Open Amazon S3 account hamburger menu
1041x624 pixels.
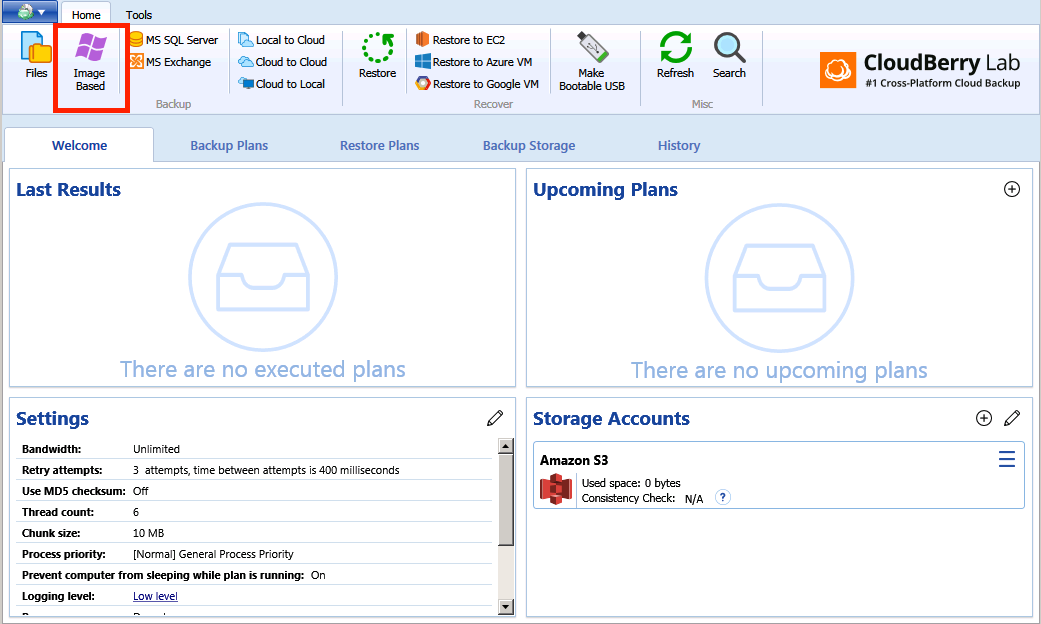click(1006, 459)
